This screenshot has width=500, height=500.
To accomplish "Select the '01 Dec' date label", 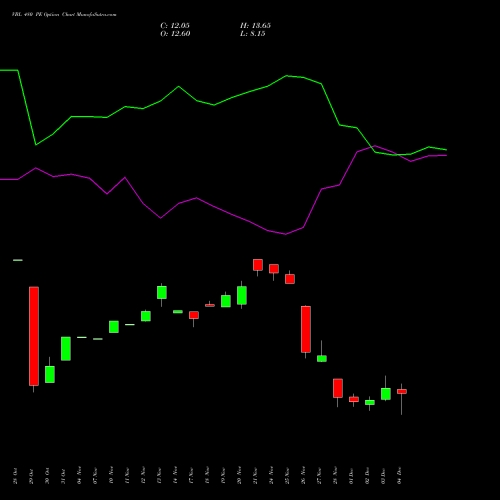I will 351,476.
